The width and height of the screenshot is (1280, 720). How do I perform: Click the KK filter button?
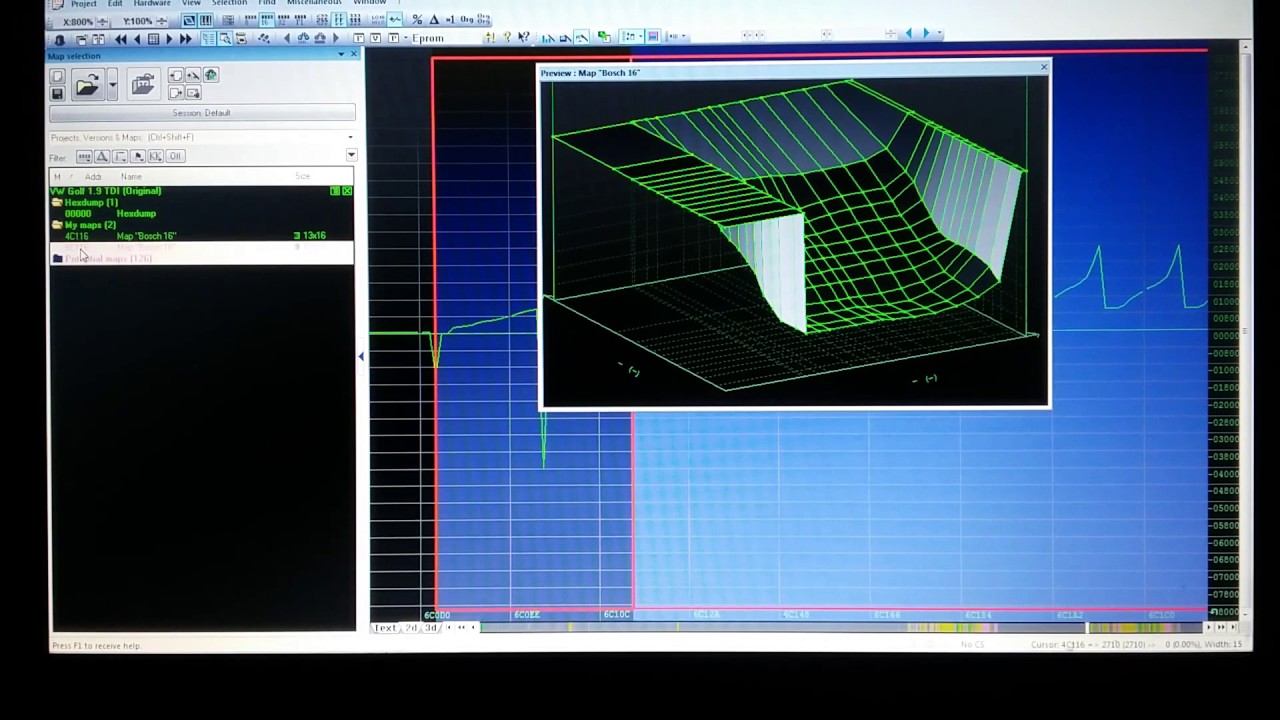point(155,156)
